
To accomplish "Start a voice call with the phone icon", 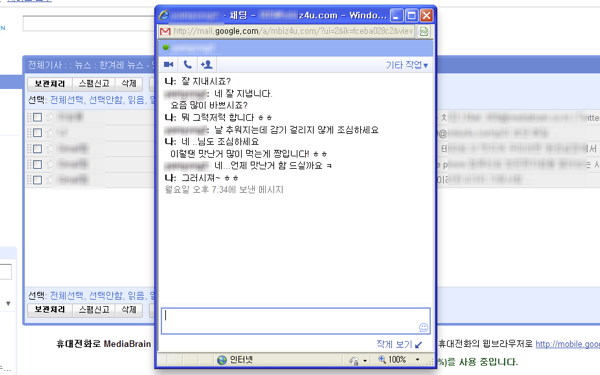I will (x=188, y=64).
